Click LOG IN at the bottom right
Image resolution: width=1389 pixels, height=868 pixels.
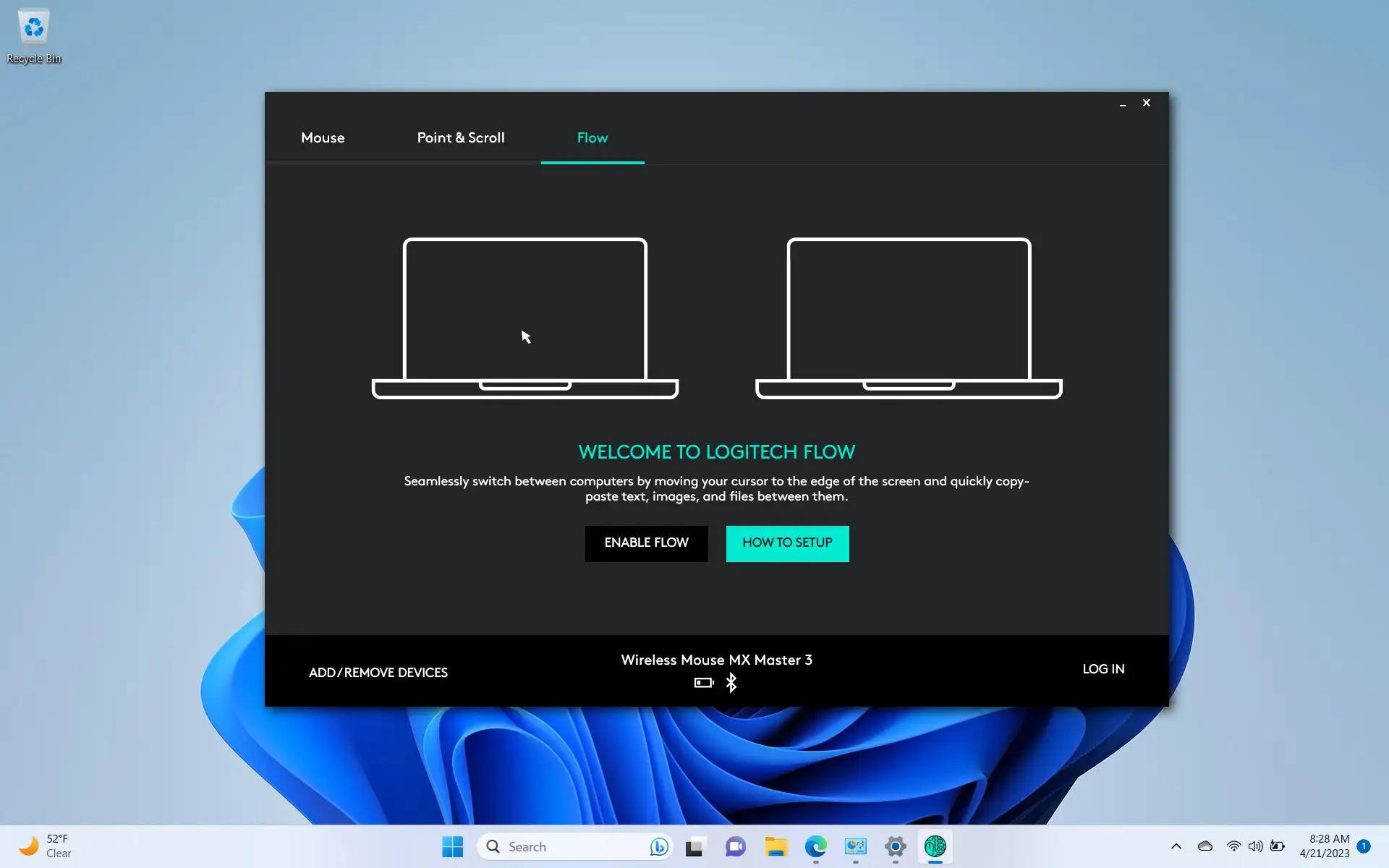coord(1103,669)
